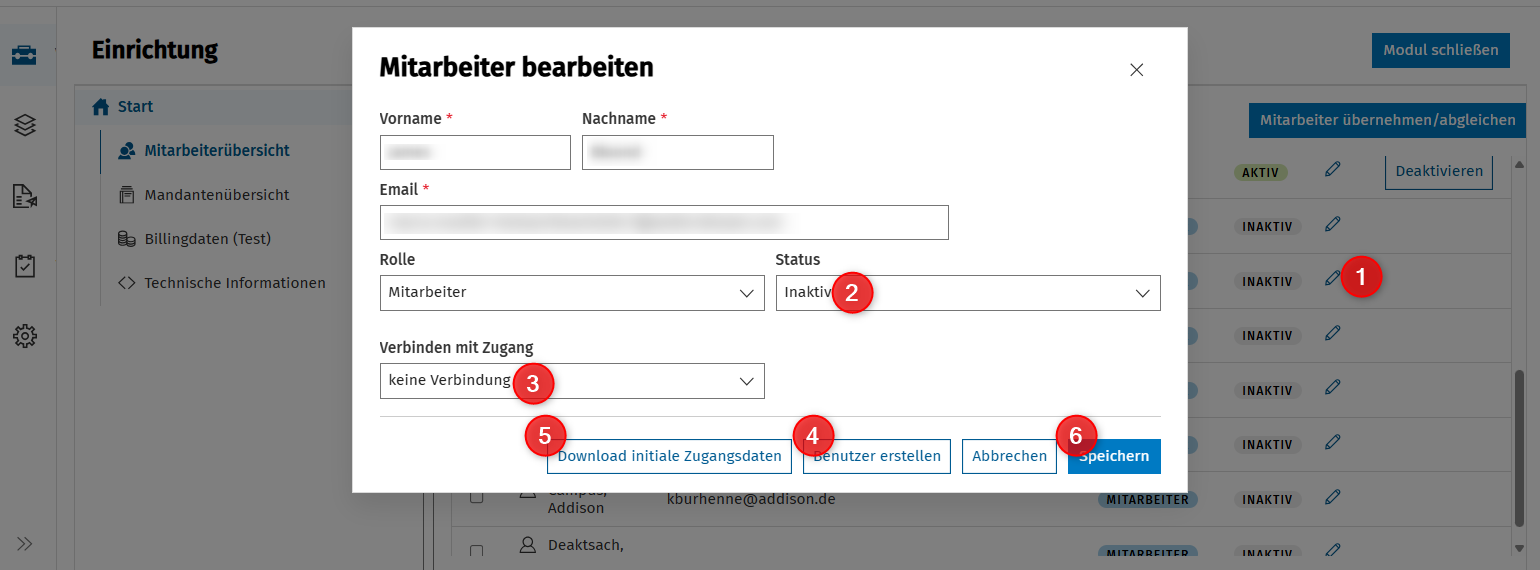1540x570 pixels.
Task: Click into the Nachname input field
Action: pyautogui.click(x=678, y=152)
